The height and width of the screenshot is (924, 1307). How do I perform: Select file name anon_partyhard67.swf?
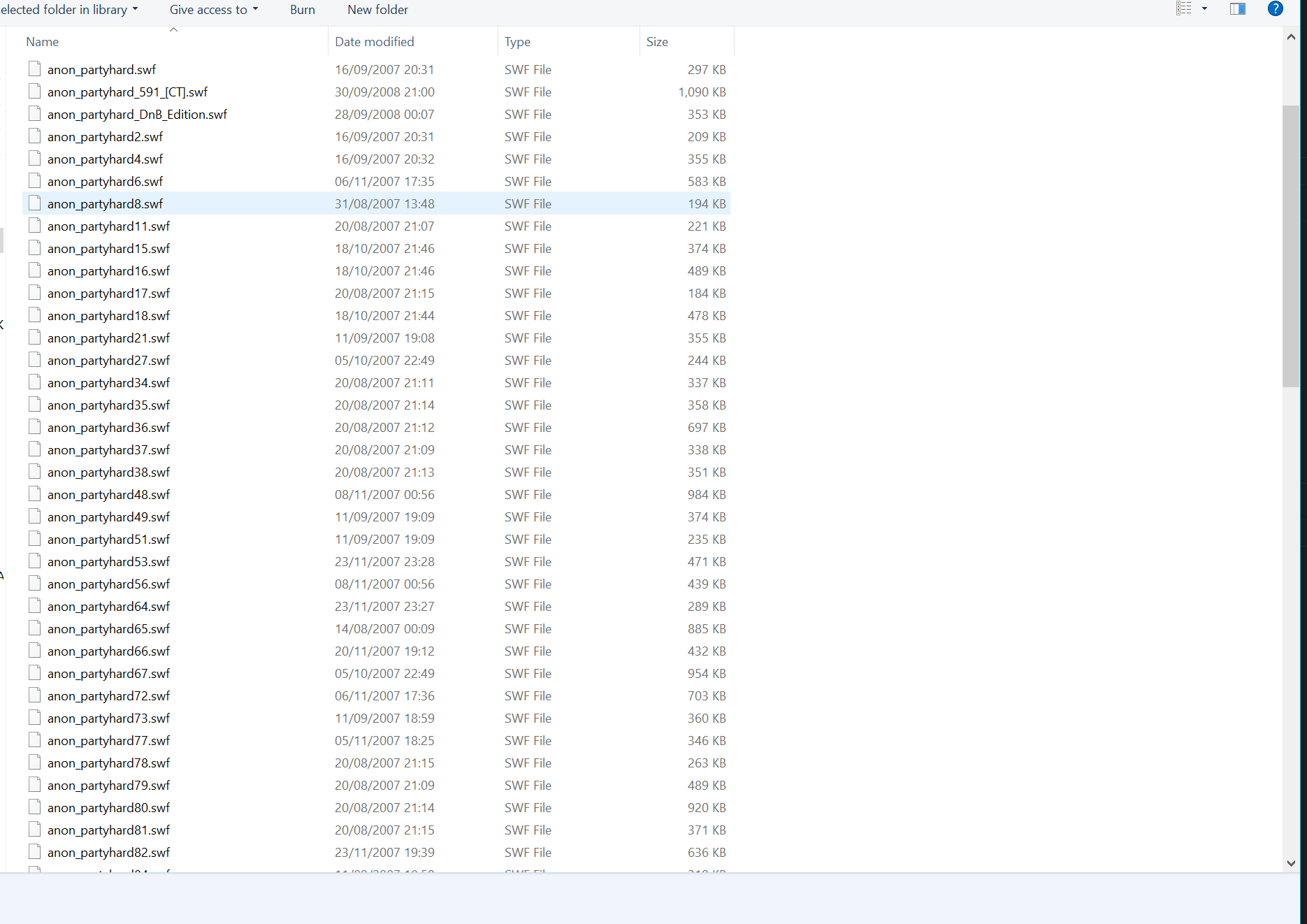click(x=108, y=674)
